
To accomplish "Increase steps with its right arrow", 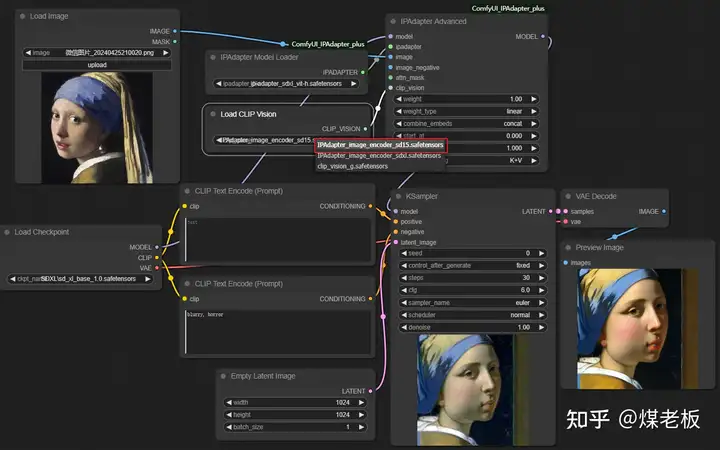I will [542, 278].
